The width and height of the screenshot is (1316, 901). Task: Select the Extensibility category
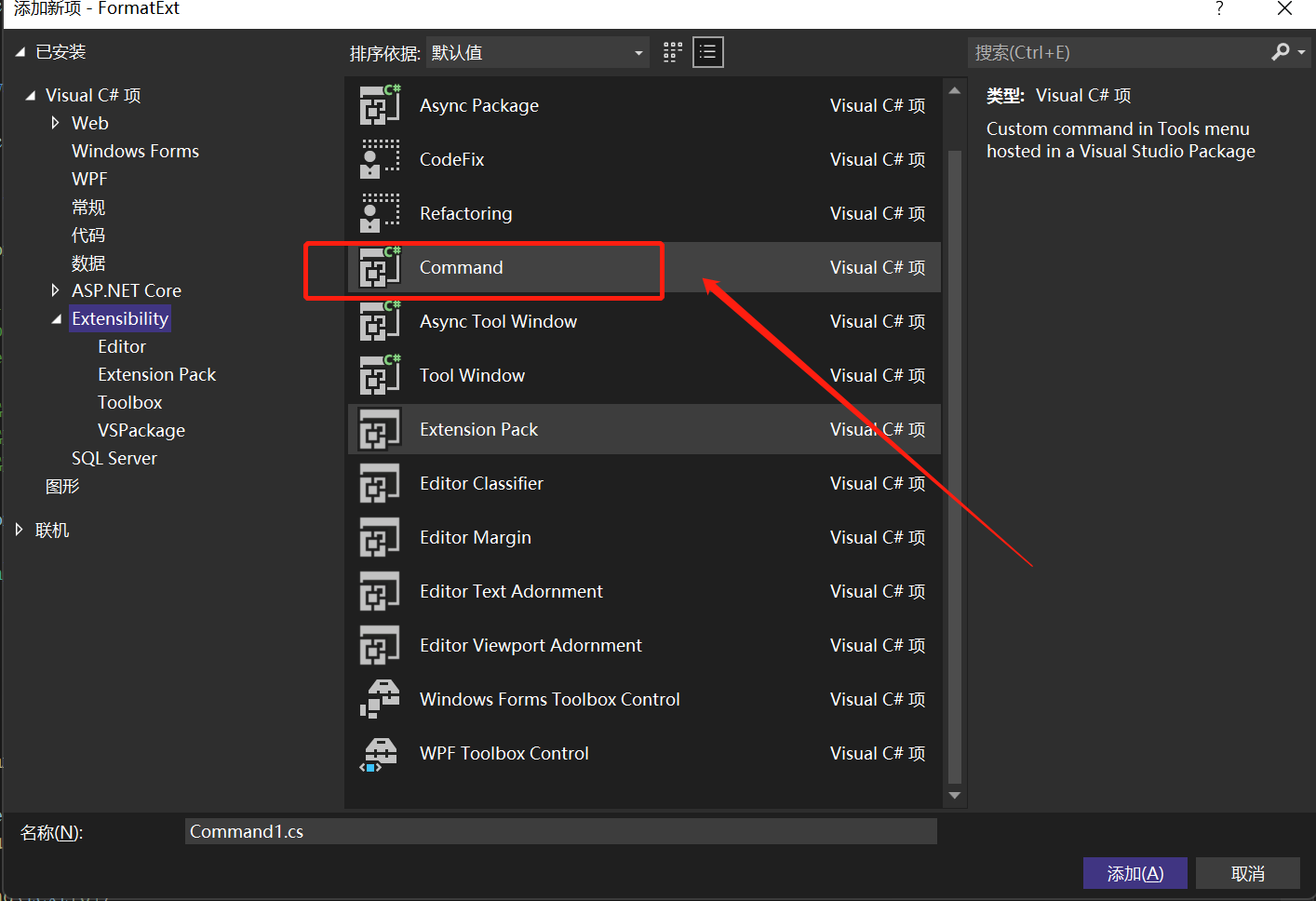click(x=120, y=318)
